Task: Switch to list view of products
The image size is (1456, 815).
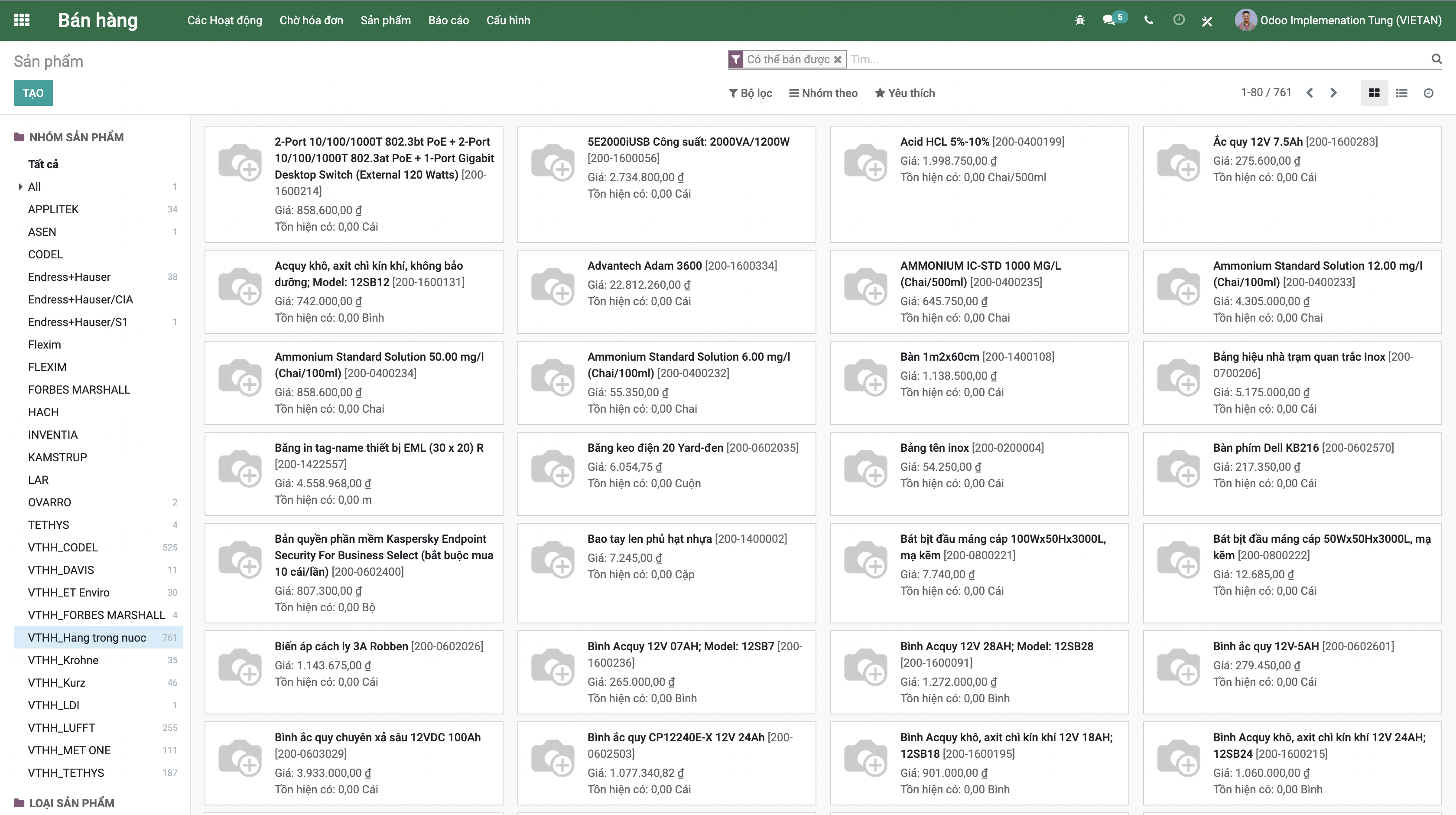Action: click(1402, 92)
